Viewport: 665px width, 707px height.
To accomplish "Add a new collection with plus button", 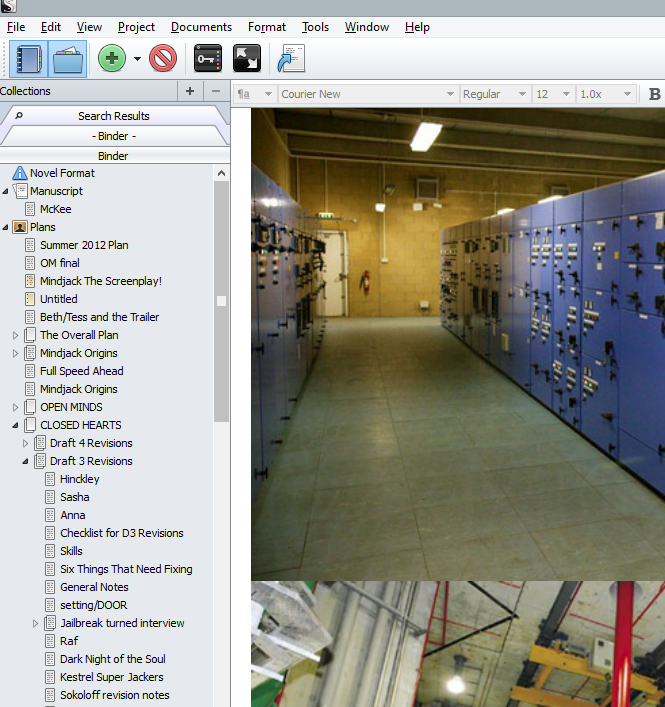I will click(x=190, y=91).
